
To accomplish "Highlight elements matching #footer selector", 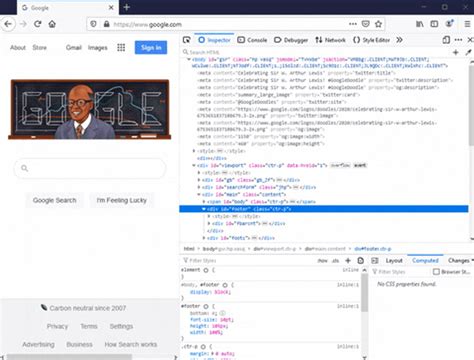I will (206, 306).
